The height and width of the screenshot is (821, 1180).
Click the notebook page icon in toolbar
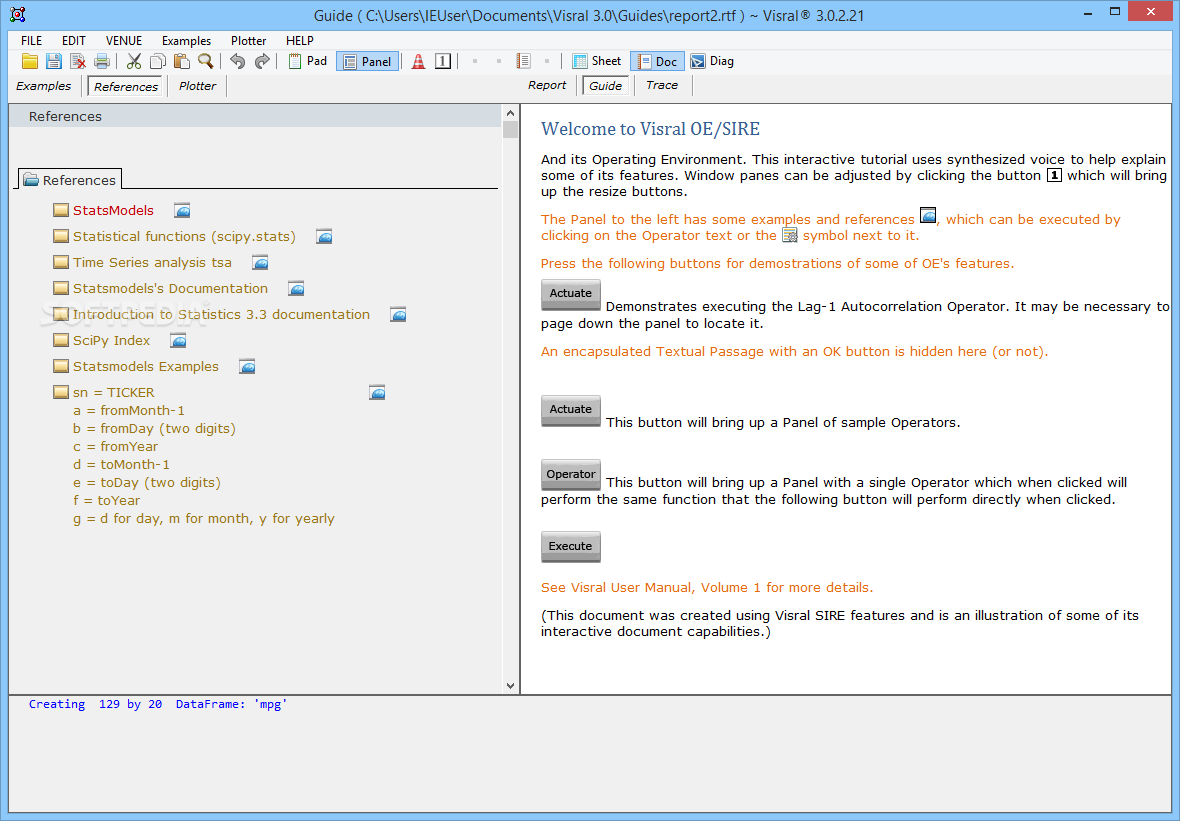(x=524, y=61)
